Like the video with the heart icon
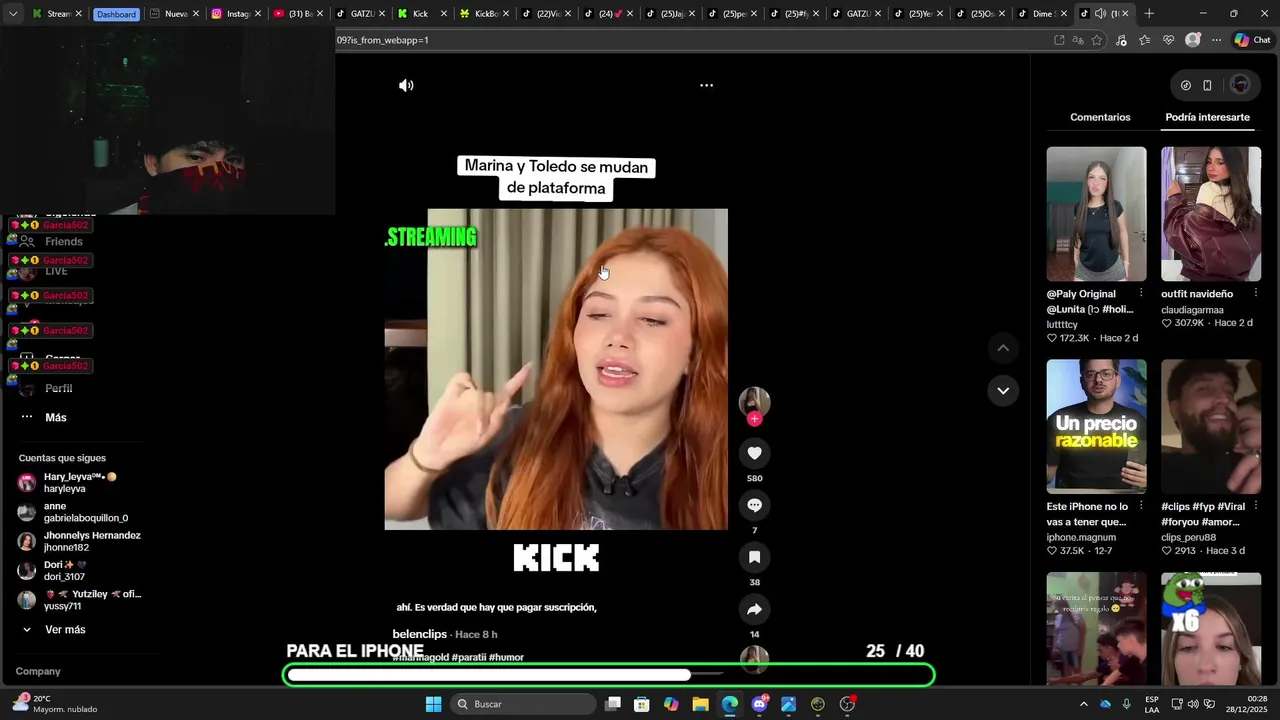The height and width of the screenshot is (720, 1280). click(x=754, y=453)
